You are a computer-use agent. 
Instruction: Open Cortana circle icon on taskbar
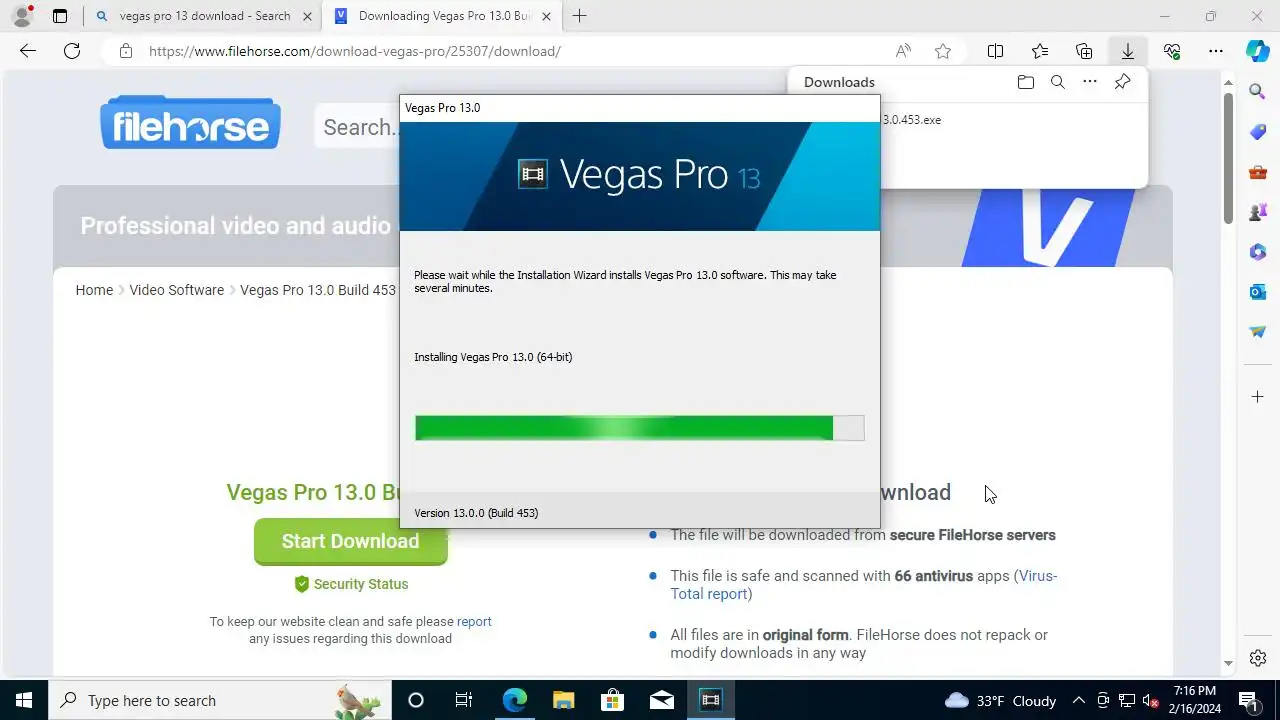click(x=416, y=700)
